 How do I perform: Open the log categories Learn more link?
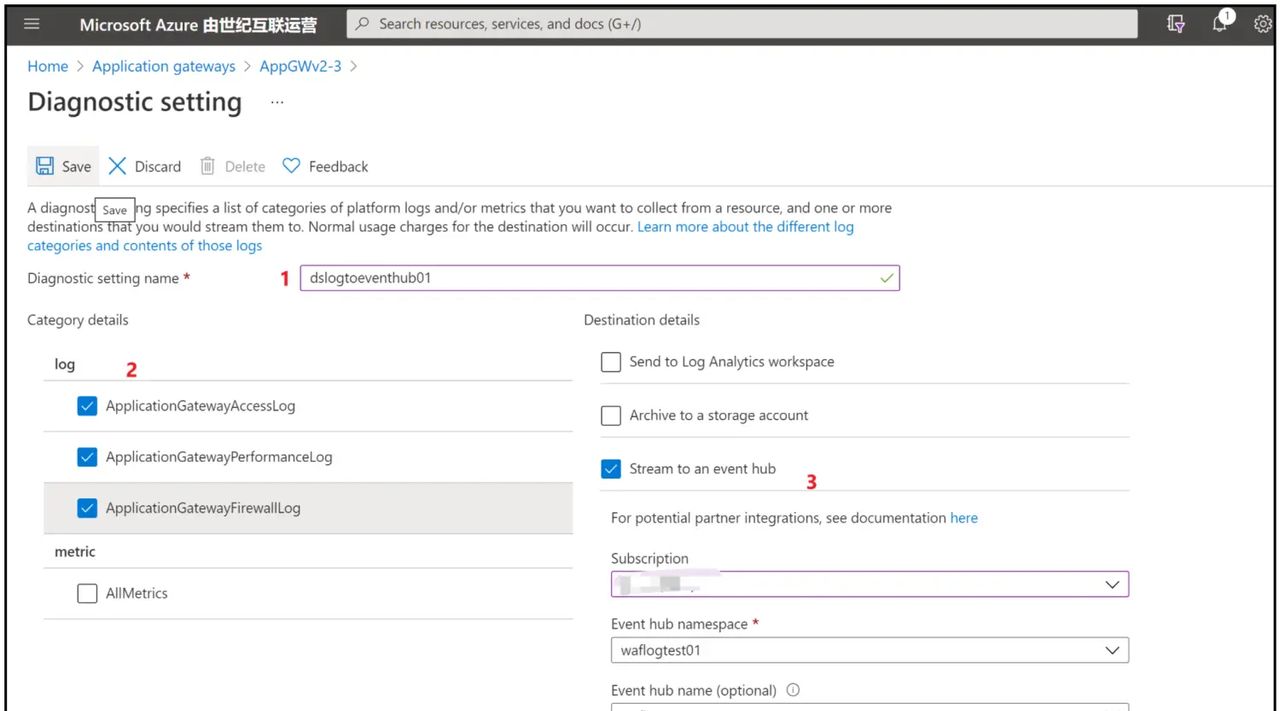pos(745,226)
